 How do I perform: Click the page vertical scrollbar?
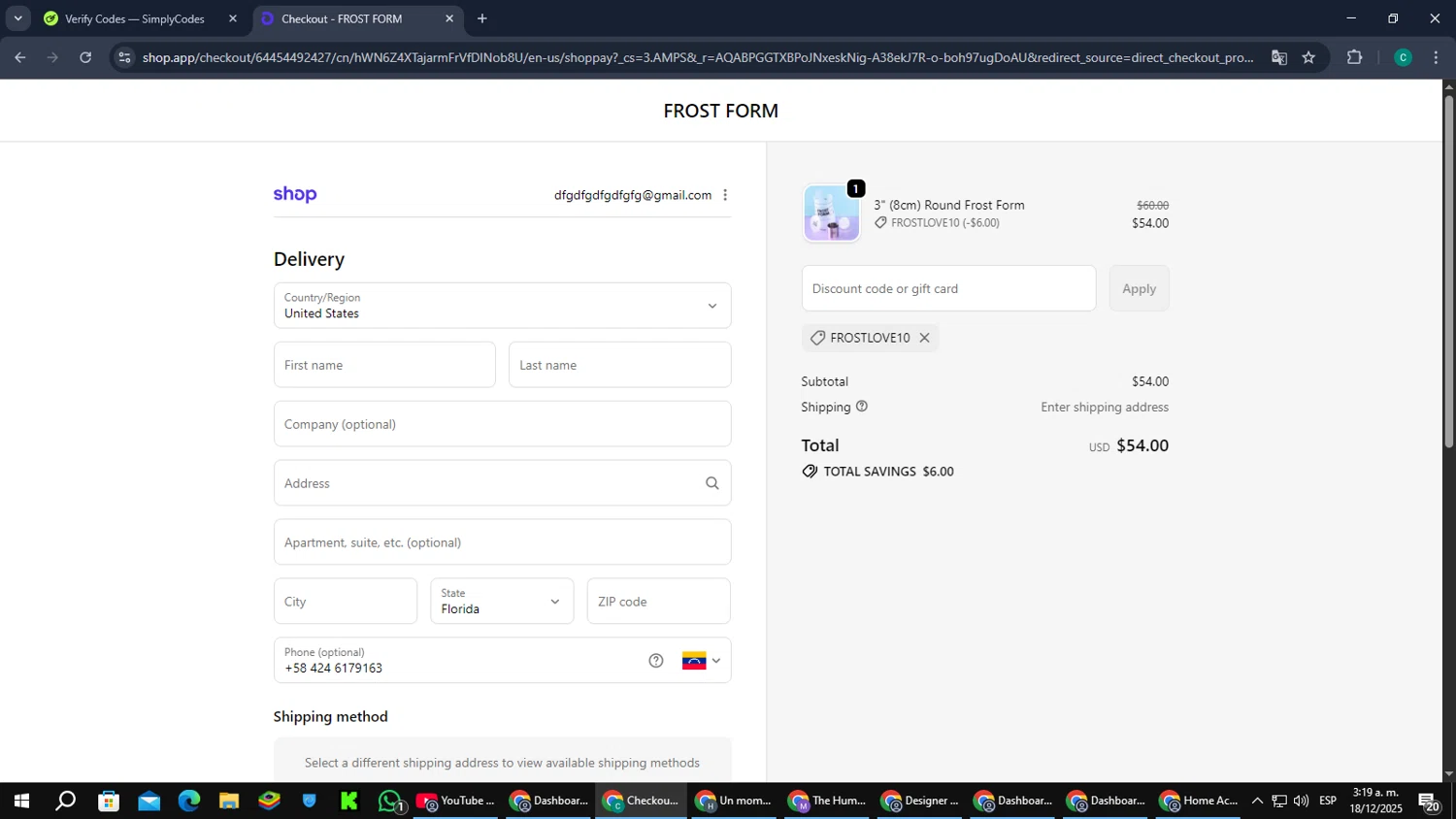pyautogui.click(x=1448, y=272)
